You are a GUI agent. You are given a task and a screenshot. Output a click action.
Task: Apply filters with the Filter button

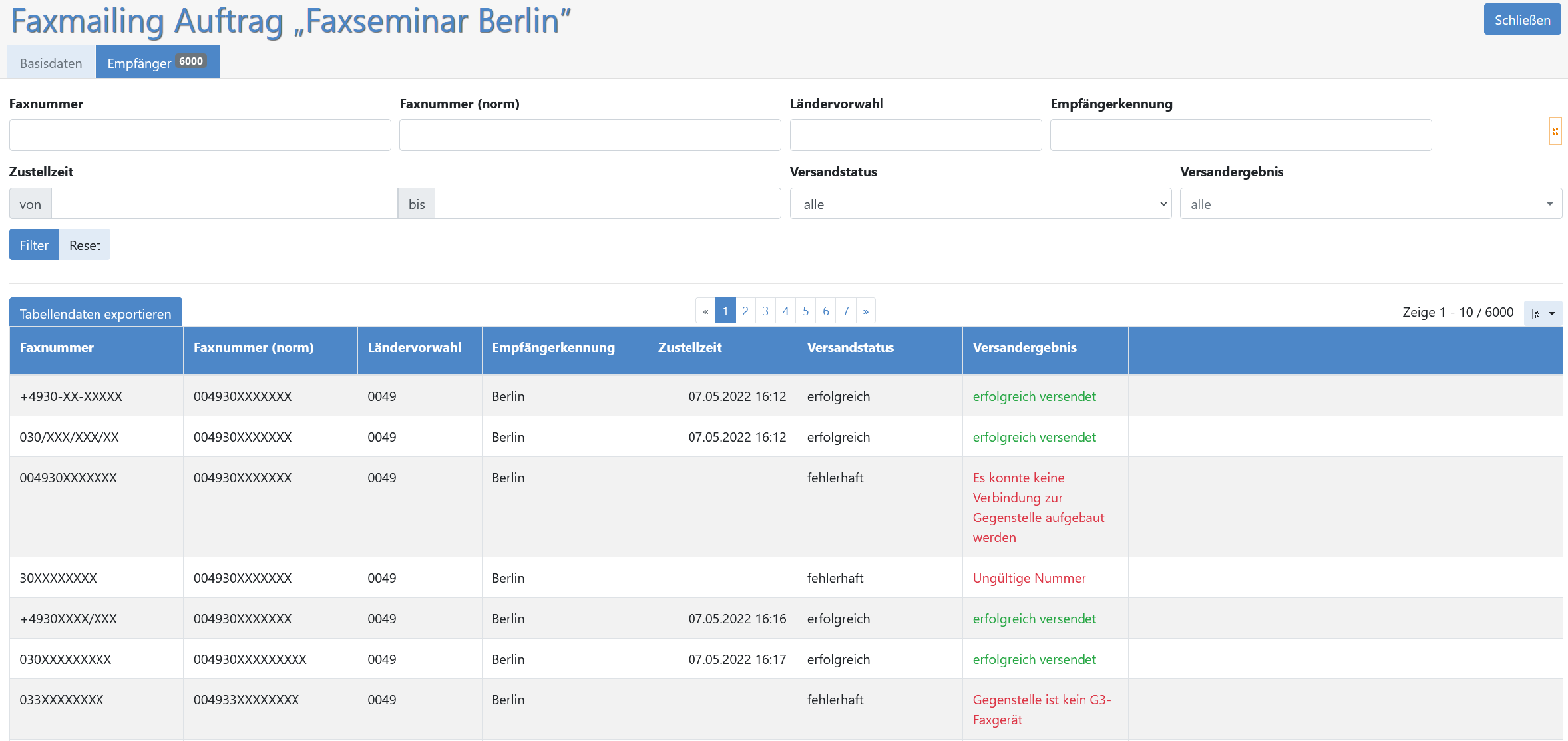34,245
